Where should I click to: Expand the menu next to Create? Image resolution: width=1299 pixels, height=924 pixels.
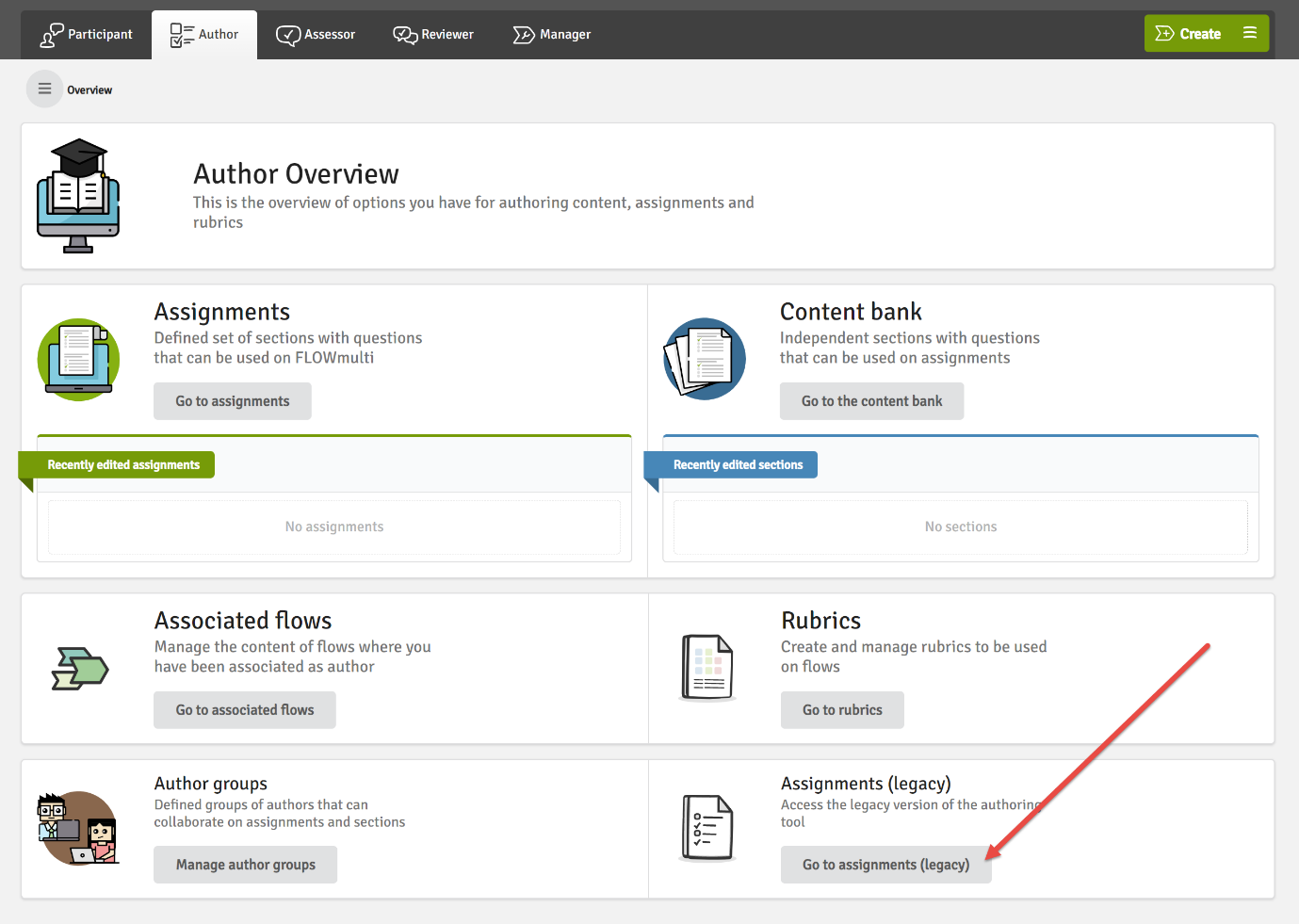click(x=1250, y=33)
